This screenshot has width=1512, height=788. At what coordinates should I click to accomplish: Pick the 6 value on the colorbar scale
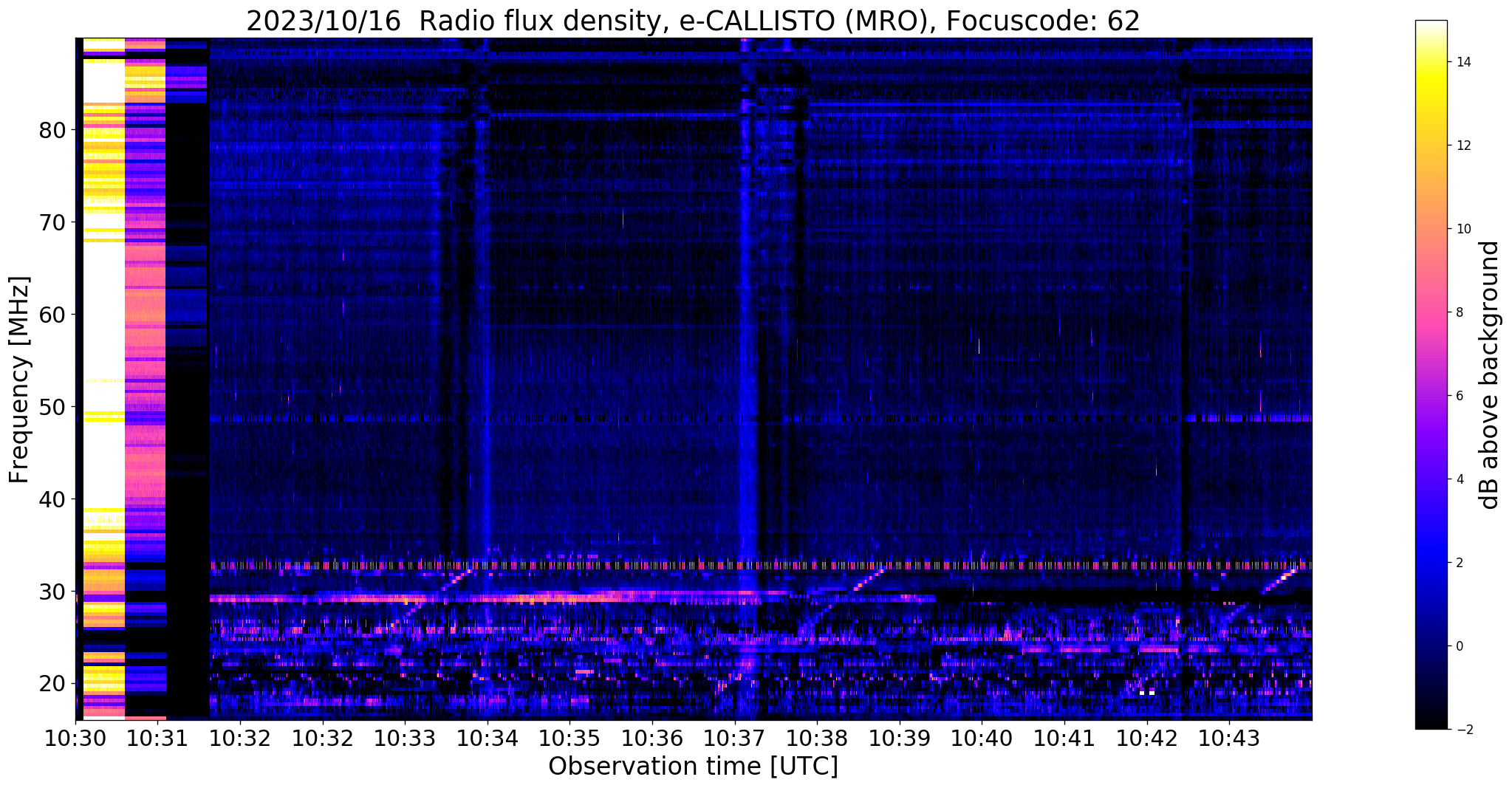click(x=1459, y=396)
